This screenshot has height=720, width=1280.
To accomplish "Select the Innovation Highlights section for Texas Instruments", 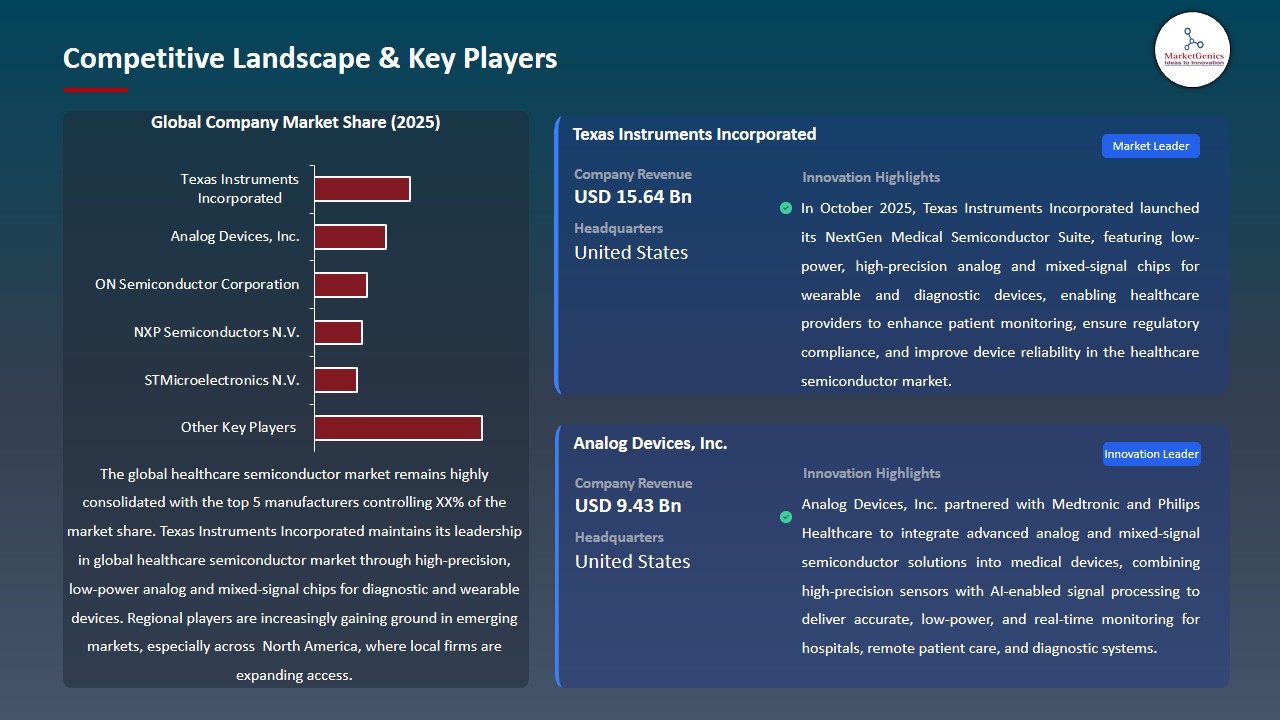I will click(x=870, y=177).
